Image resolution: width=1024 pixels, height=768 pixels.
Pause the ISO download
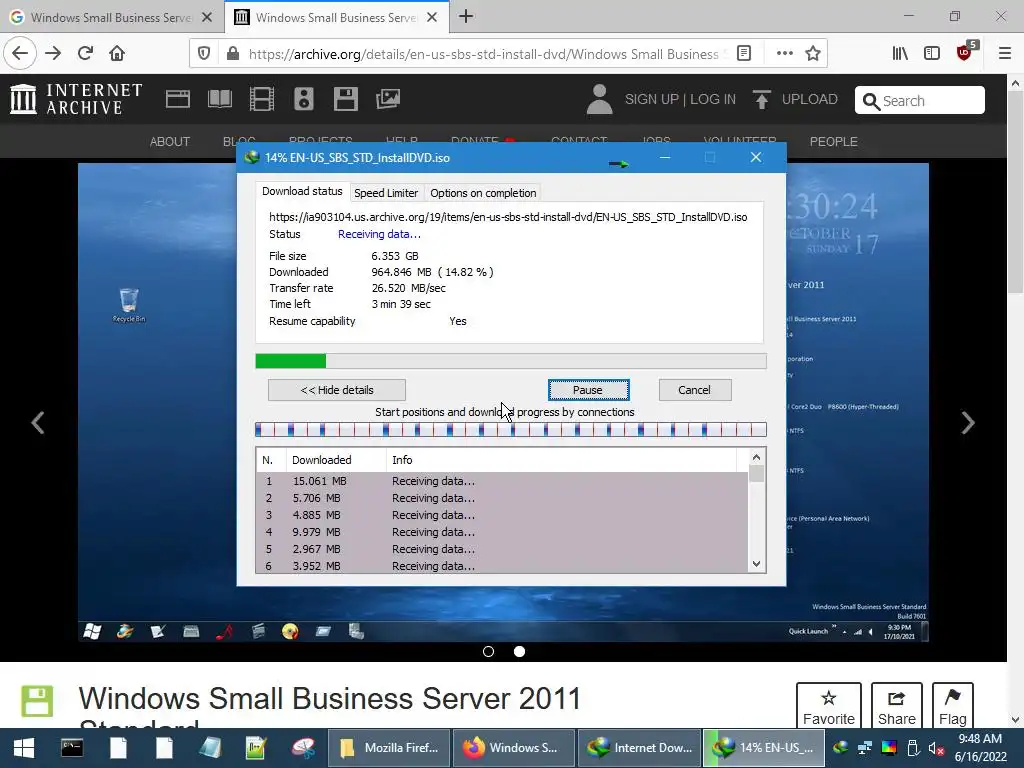pyautogui.click(x=588, y=390)
